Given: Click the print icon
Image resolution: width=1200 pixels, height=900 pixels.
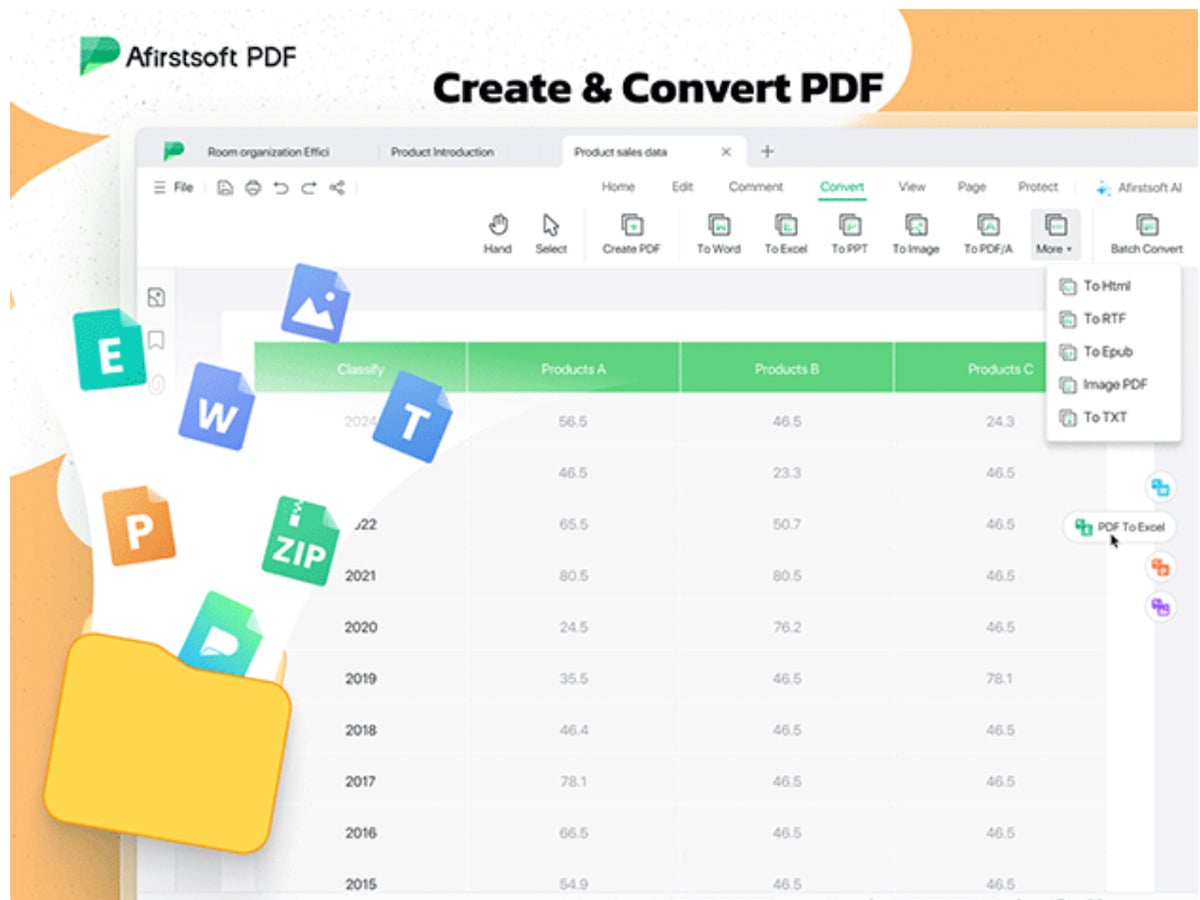Looking at the screenshot, I should pyautogui.click(x=253, y=187).
